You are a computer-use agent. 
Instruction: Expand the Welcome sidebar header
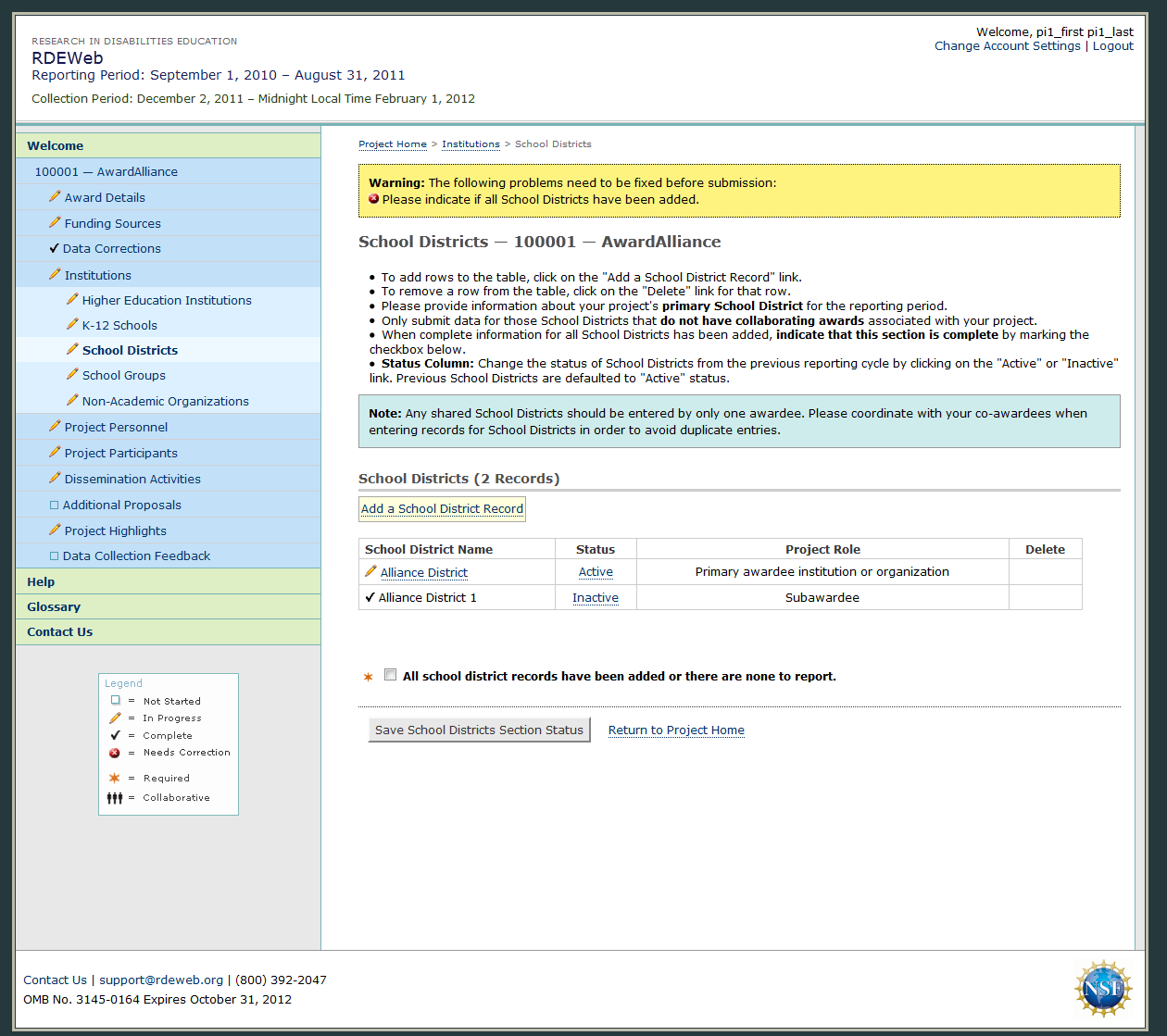[55, 145]
